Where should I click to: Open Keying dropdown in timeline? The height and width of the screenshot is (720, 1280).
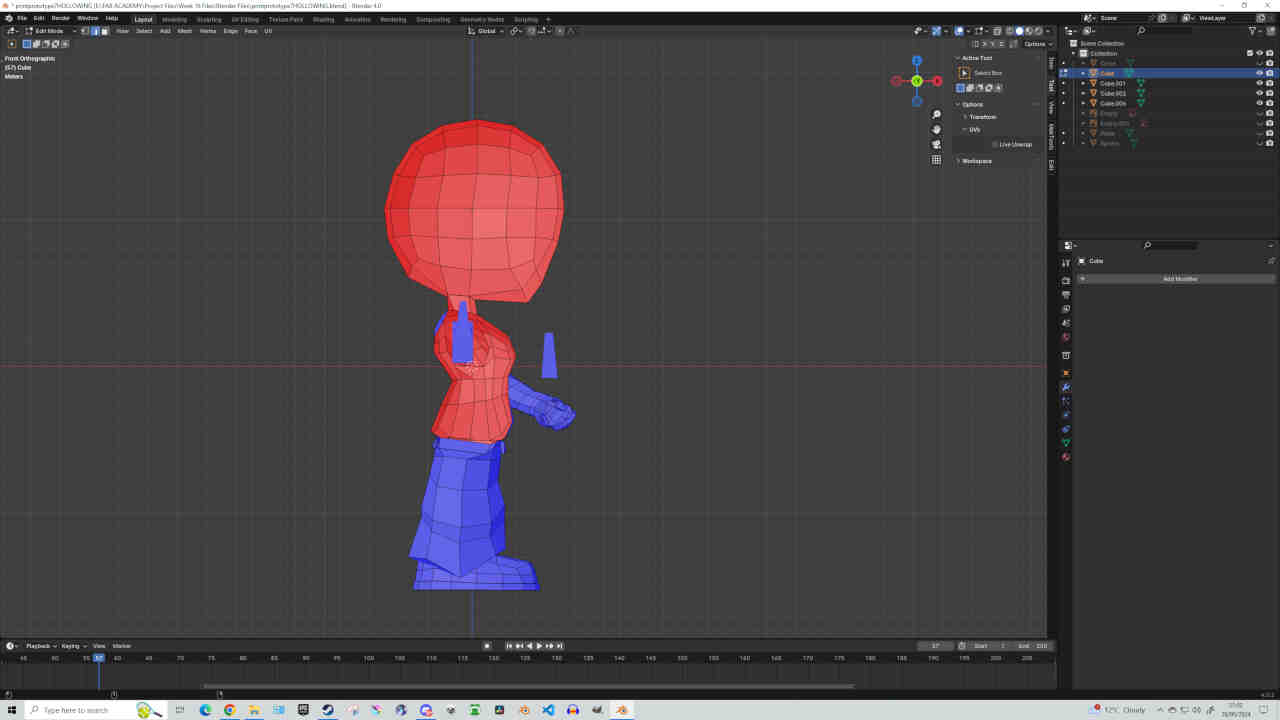click(x=72, y=646)
